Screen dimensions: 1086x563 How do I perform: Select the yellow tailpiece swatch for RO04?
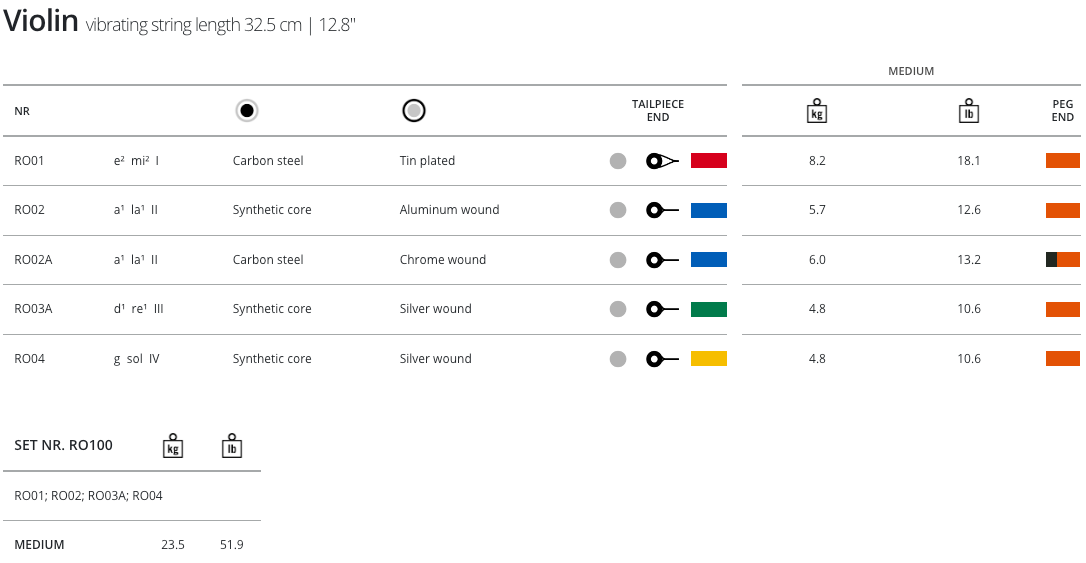[x=709, y=359]
